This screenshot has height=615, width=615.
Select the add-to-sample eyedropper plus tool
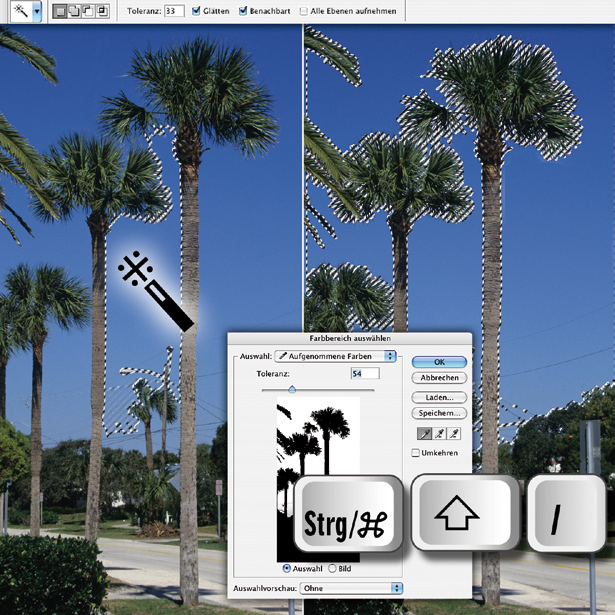[x=439, y=433]
